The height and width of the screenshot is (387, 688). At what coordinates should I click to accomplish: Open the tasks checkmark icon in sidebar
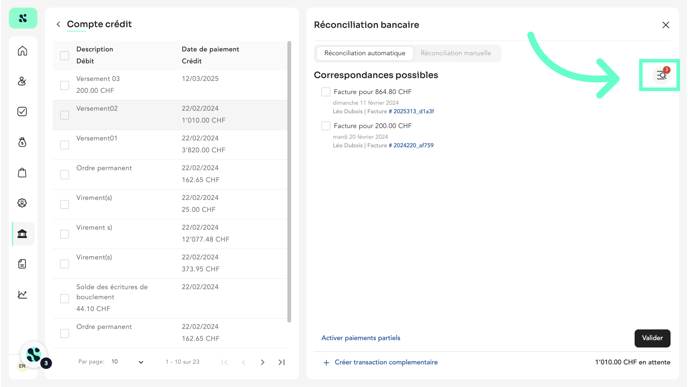(x=22, y=111)
